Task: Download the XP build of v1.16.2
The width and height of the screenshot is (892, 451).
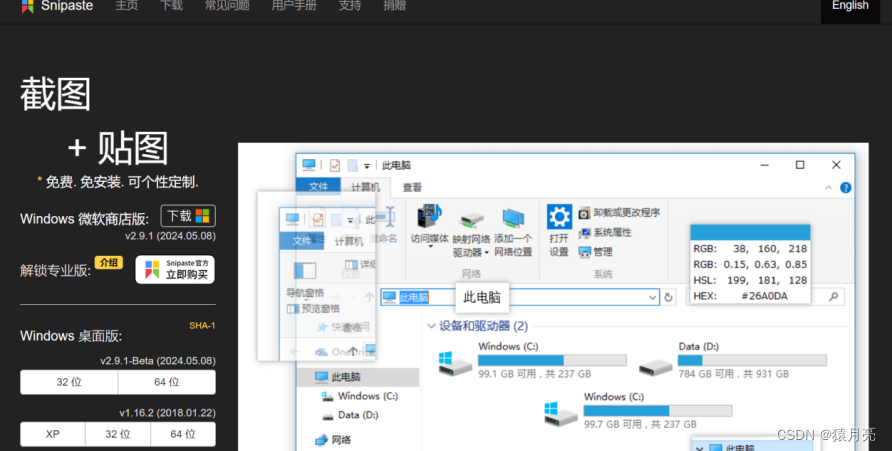Action: click(x=52, y=434)
